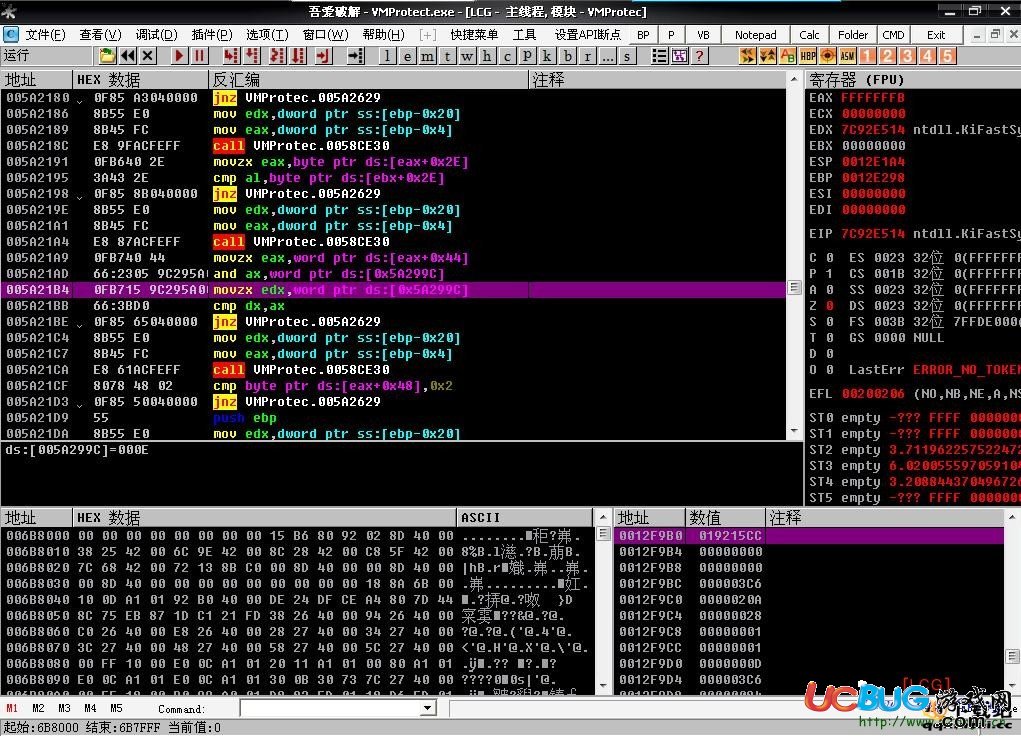This screenshot has height=736, width=1021.
Task: Open Memory map with 'm' button
Action: pyautogui.click(x=427, y=56)
